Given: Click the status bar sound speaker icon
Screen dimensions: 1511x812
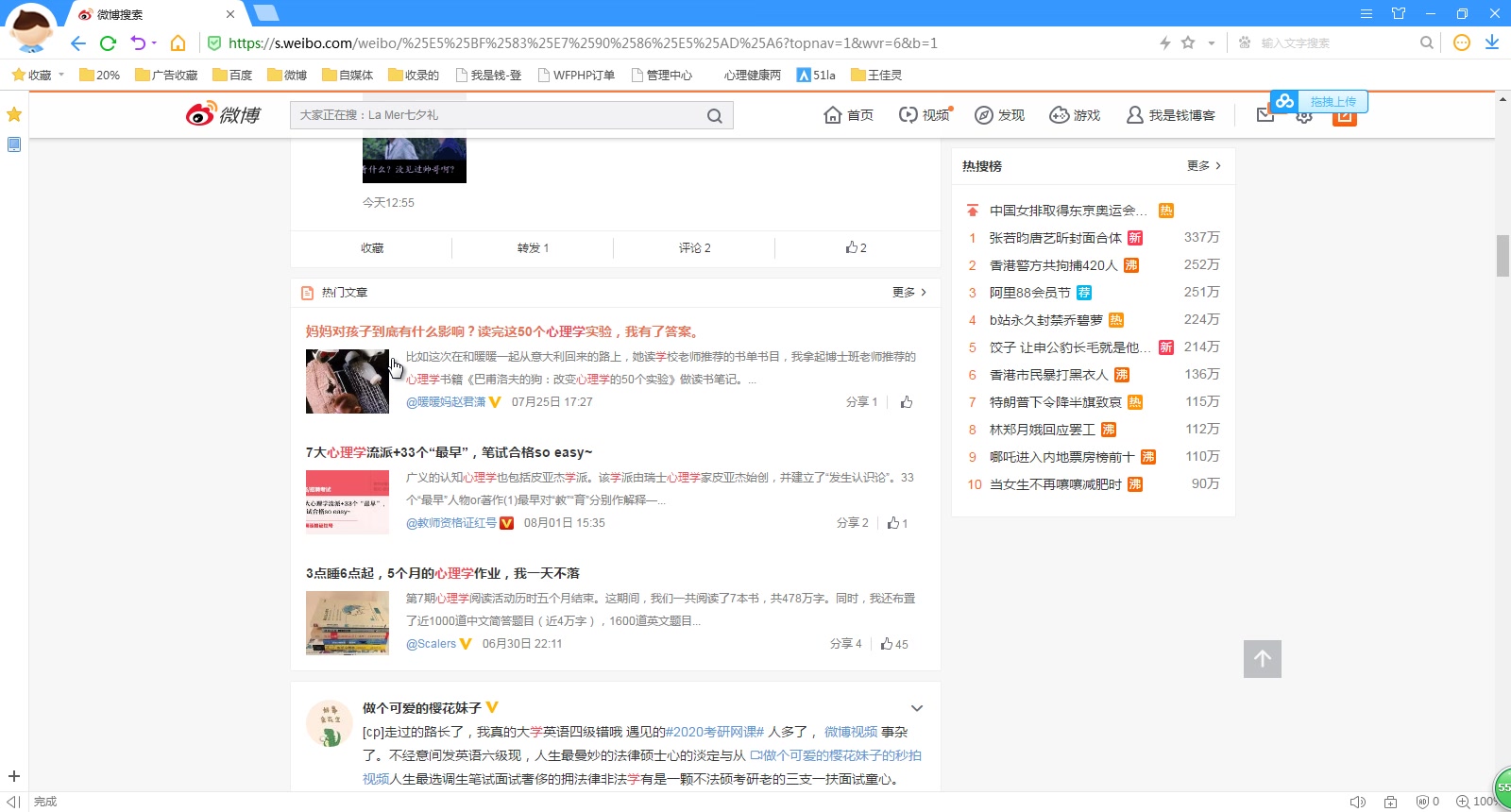Looking at the screenshot, I should (1357, 802).
